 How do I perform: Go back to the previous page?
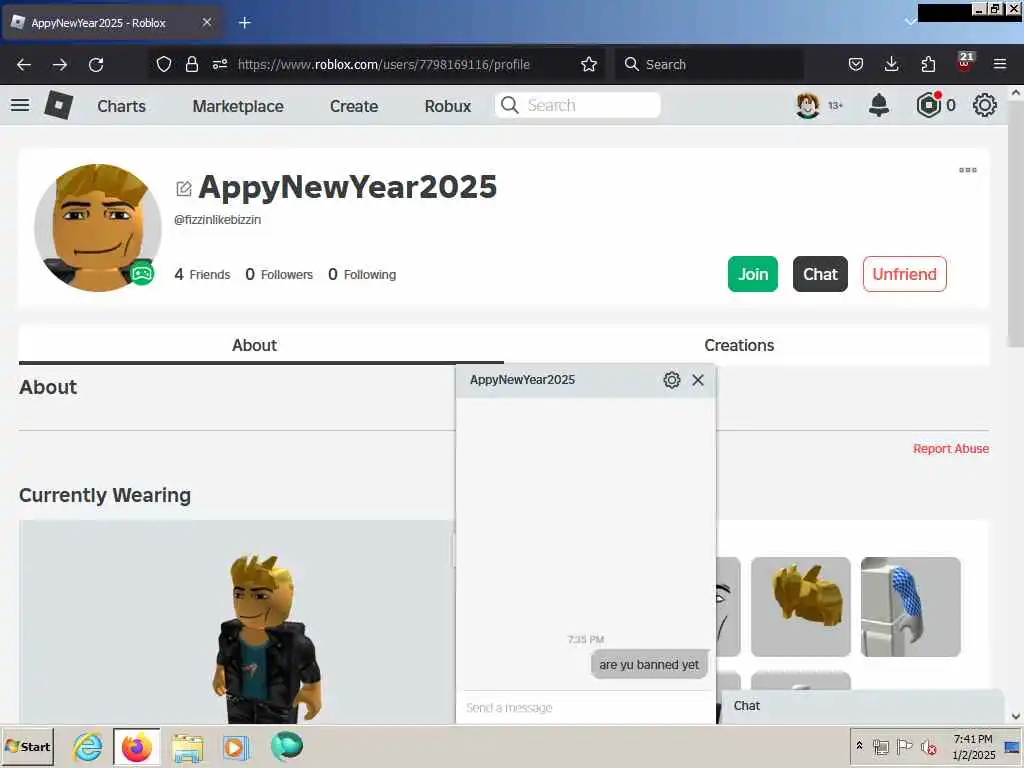(24, 65)
